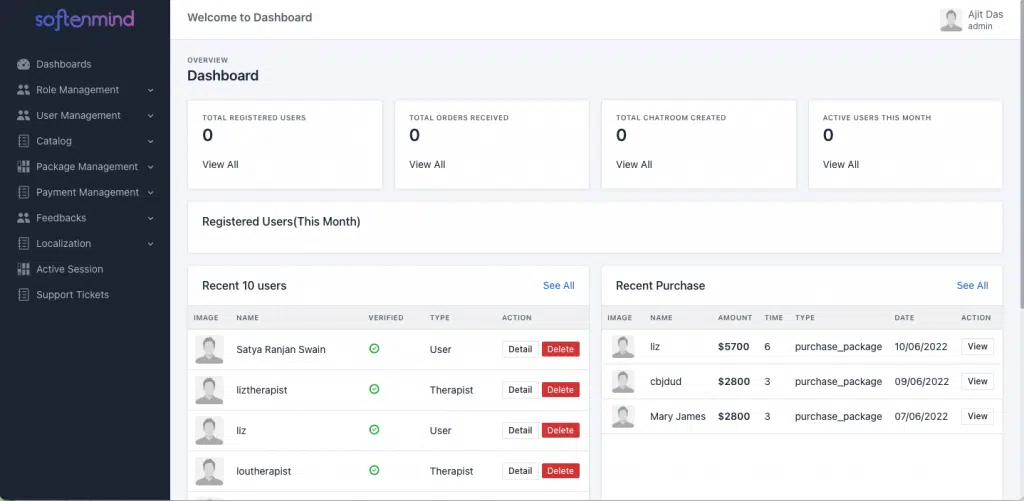
Task: Click the Active Session grid icon
Action: pos(24,269)
